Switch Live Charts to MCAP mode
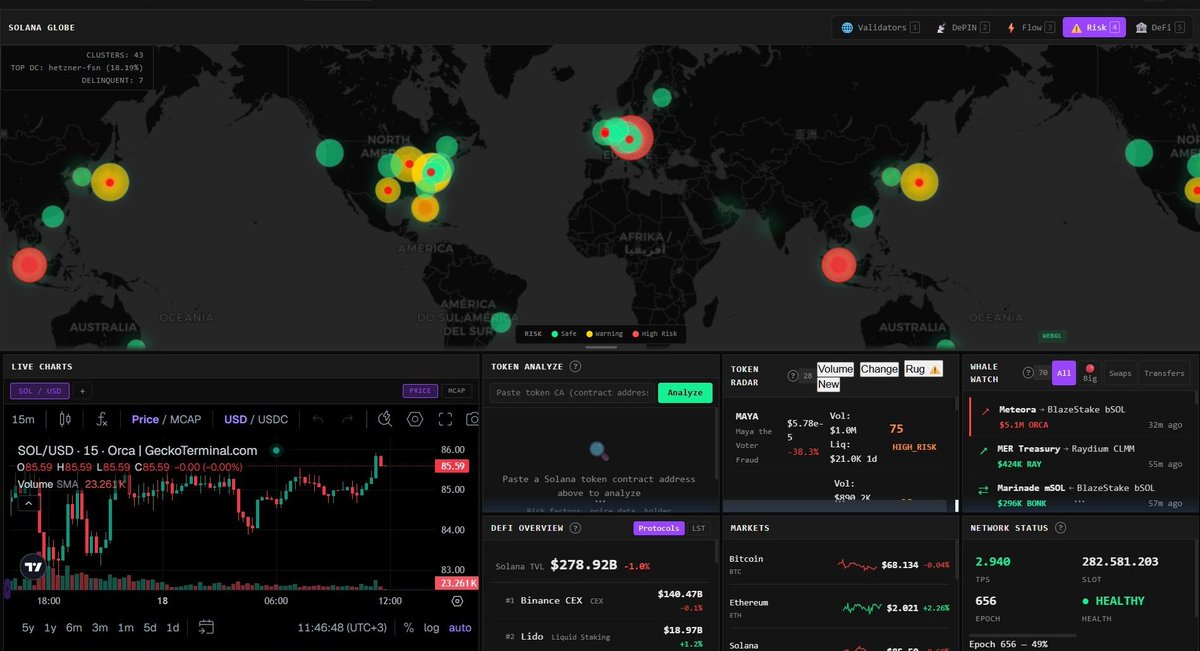Screen dimensions: 1200x651 [457, 391]
